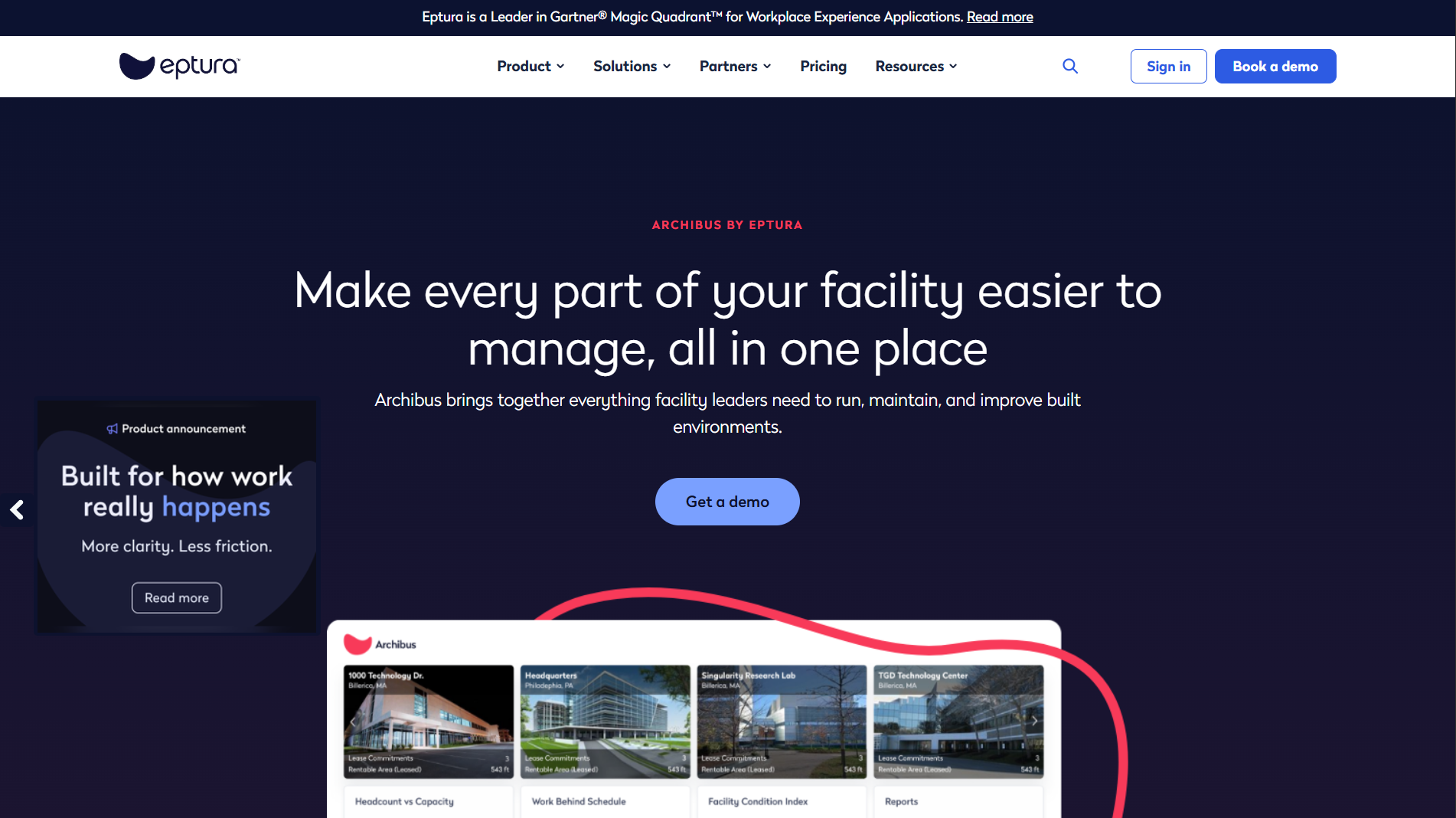Click the 'Archibus brings together everything' paragraph
The image size is (1456, 818).
tap(727, 414)
